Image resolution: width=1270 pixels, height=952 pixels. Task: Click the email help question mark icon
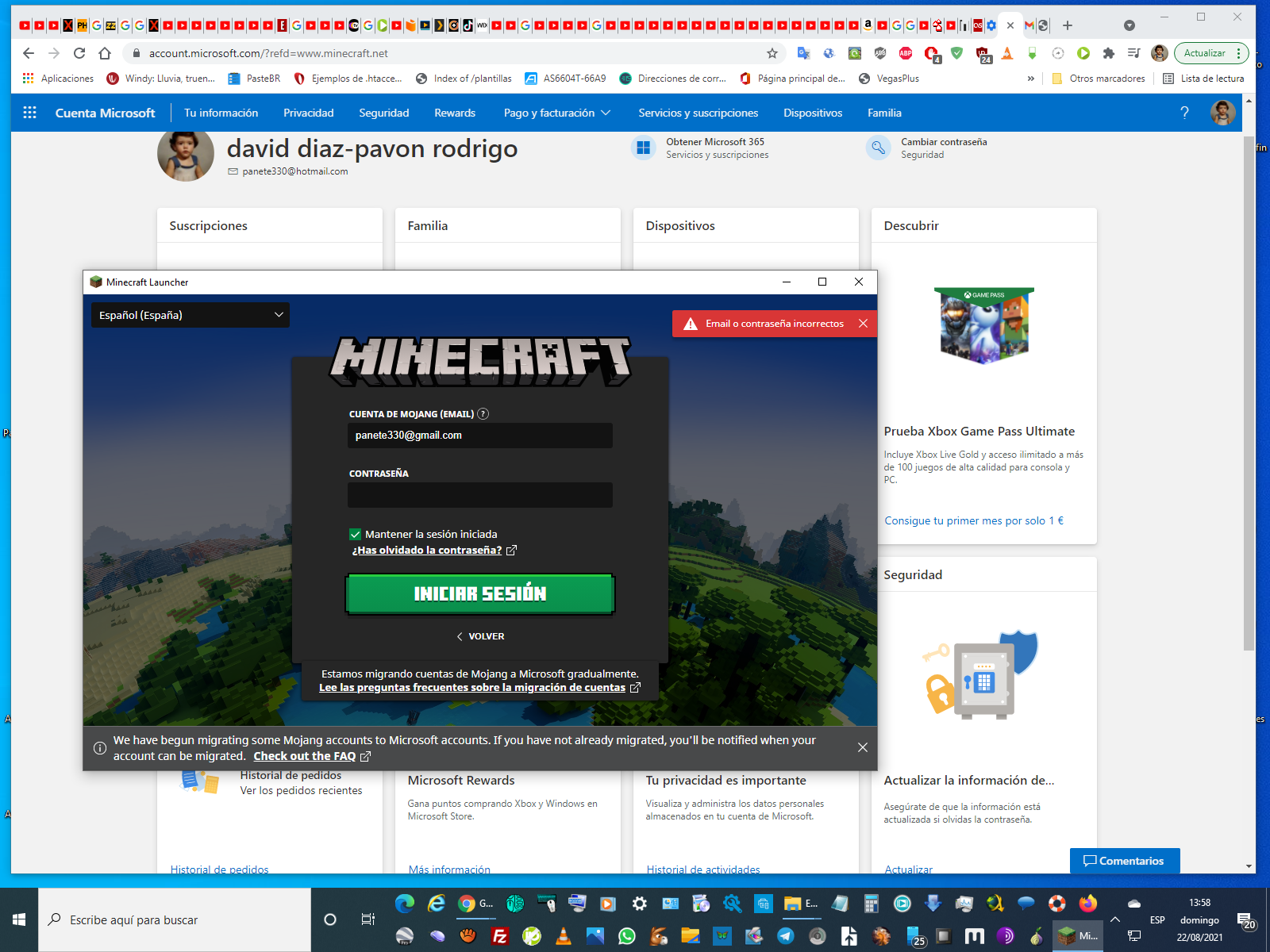click(x=483, y=414)
